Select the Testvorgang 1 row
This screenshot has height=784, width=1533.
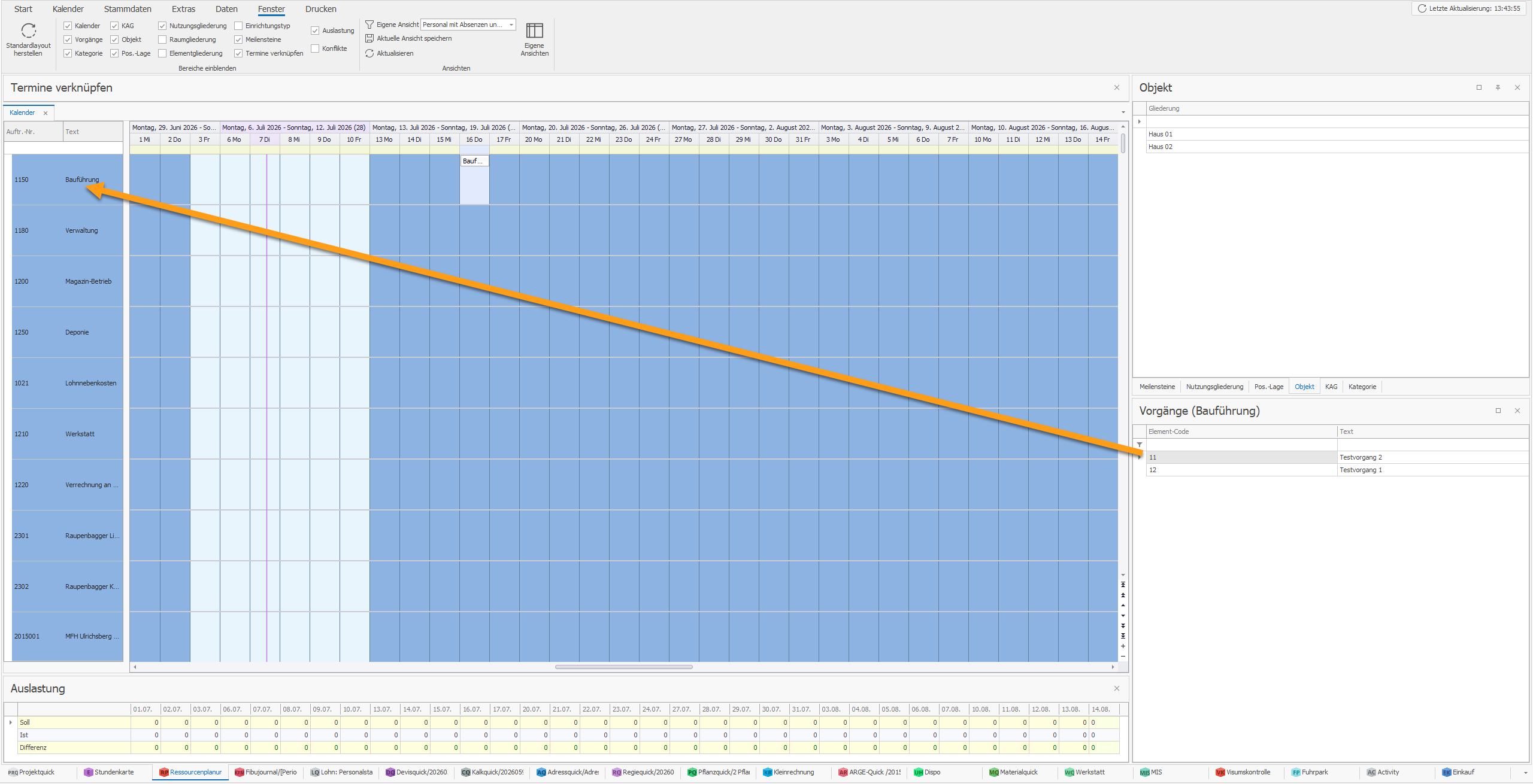(1337, 470)
